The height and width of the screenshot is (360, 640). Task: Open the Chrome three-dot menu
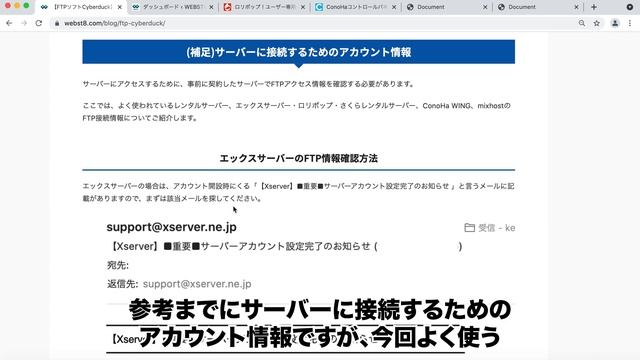630,23
